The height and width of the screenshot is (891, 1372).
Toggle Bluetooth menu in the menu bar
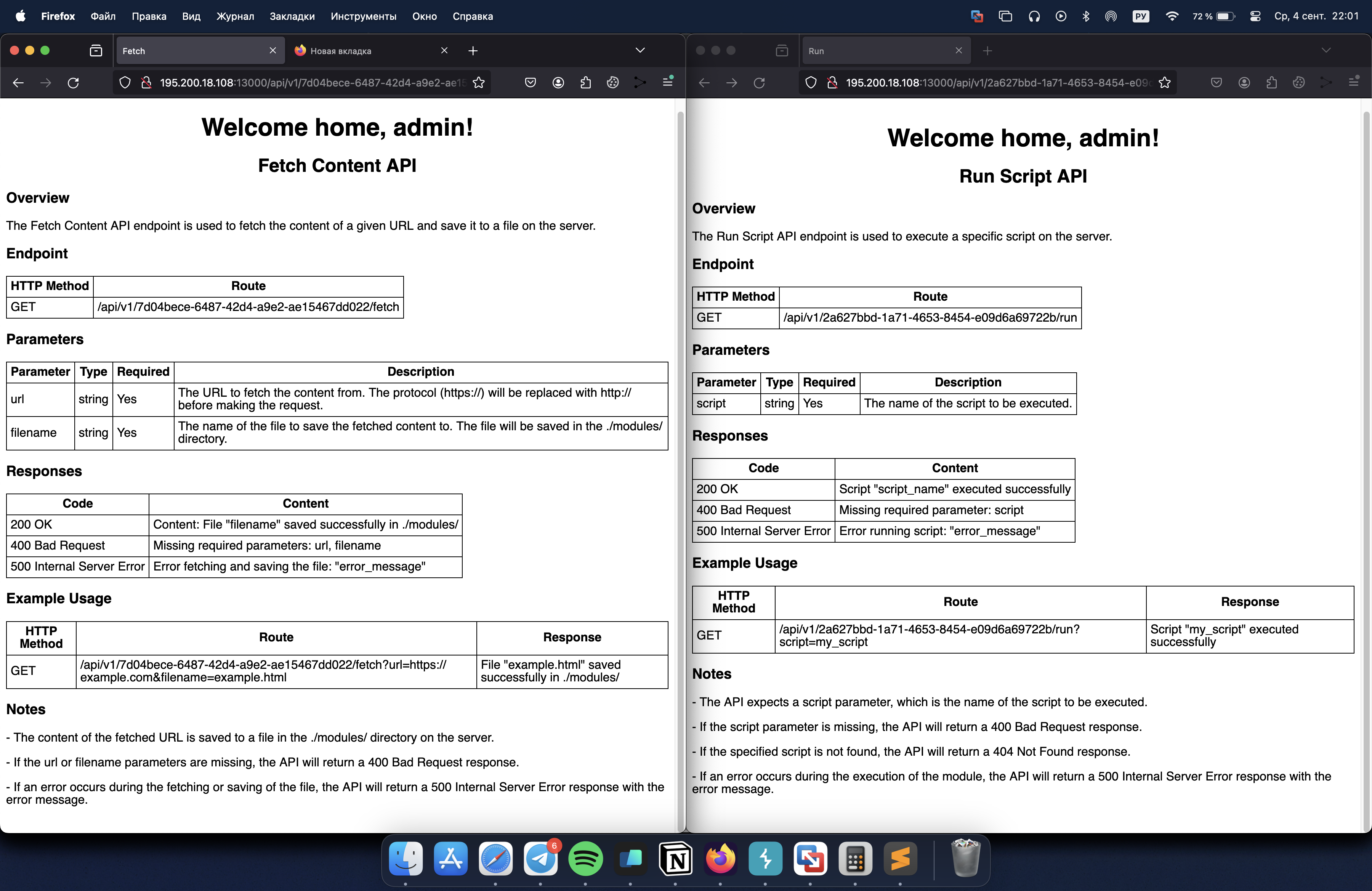tap(1085, 16)
